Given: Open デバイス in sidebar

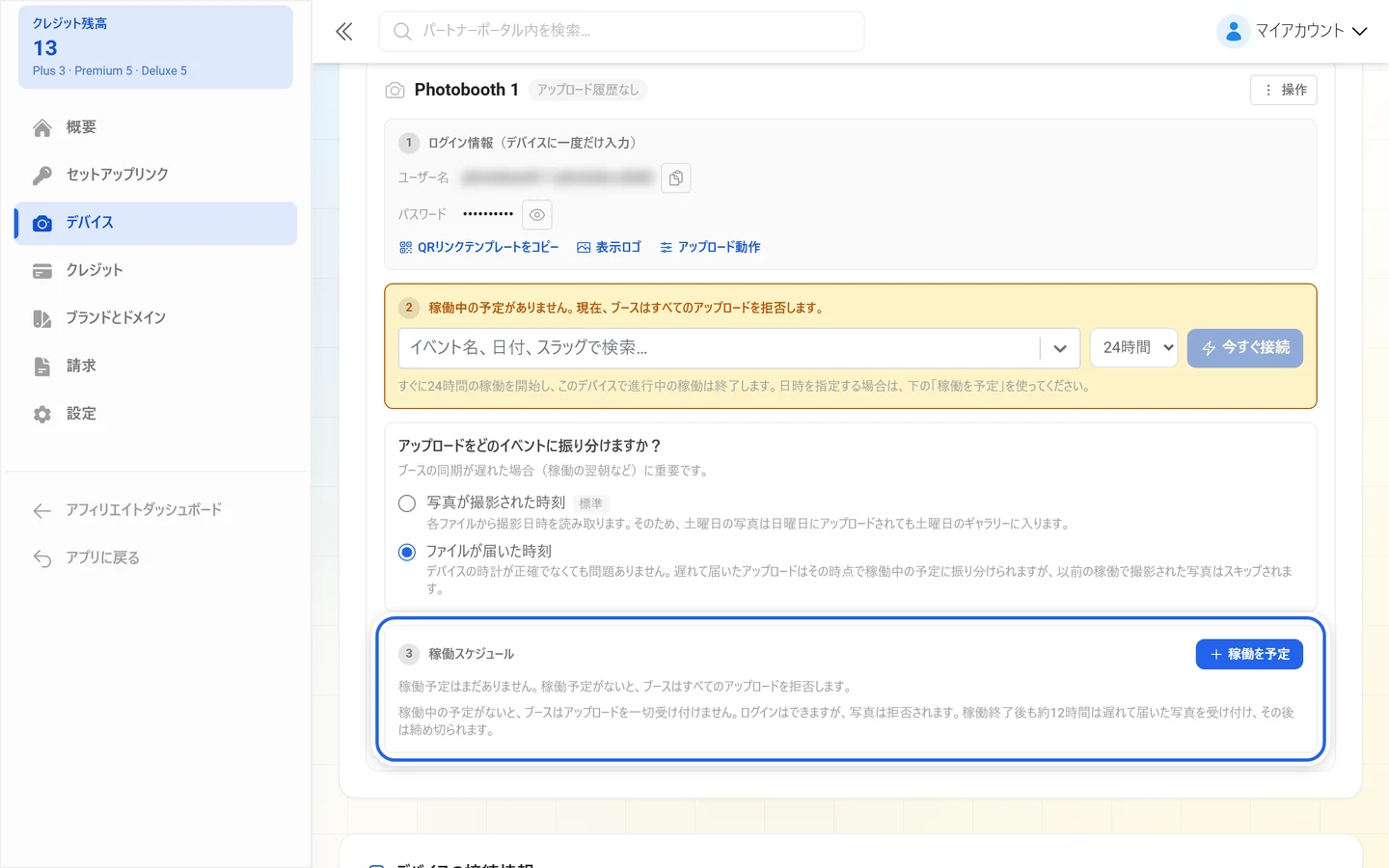Looking at the screenshot, I should click(156, 223).
